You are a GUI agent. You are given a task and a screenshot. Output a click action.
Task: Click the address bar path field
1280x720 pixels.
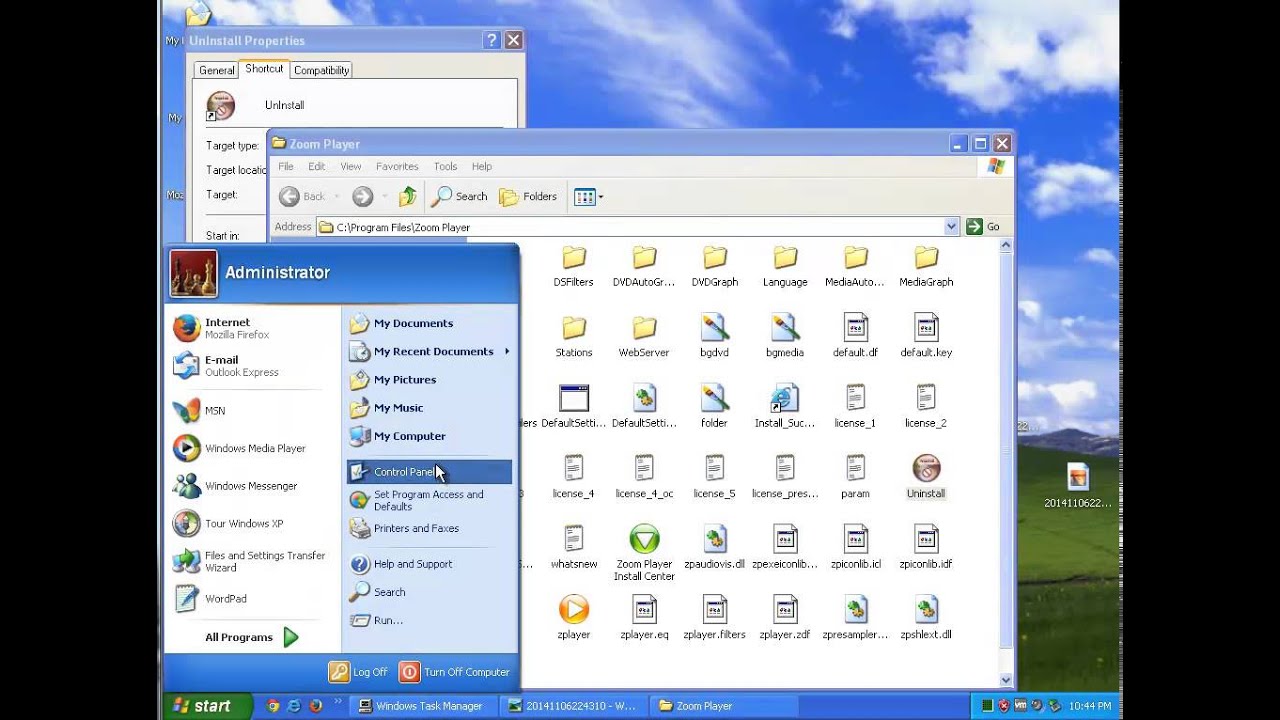point(637,227)
